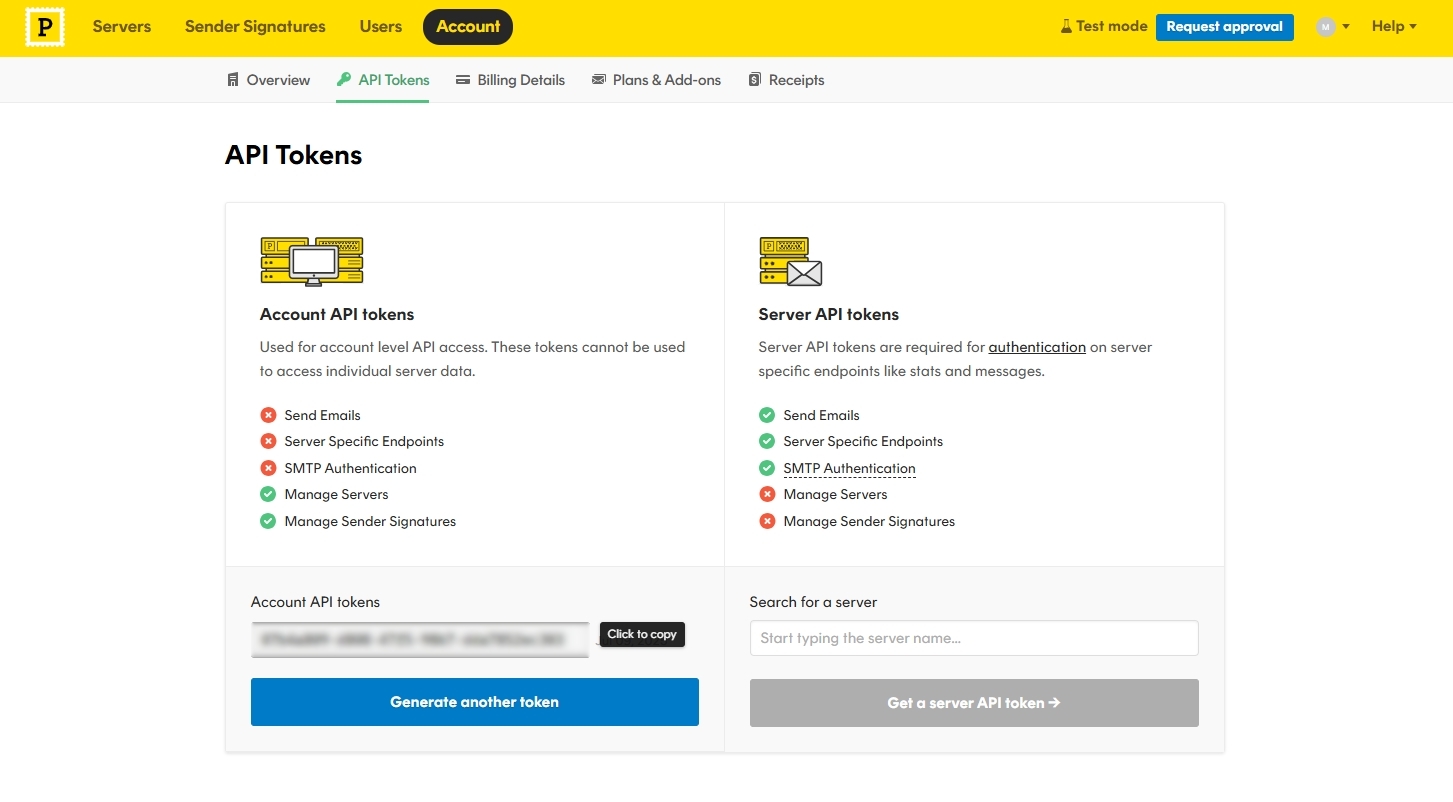The height and width of the screenshot is (802, 1453).
Task: Click the Test mode flask icon
Action: (1066, 27)
